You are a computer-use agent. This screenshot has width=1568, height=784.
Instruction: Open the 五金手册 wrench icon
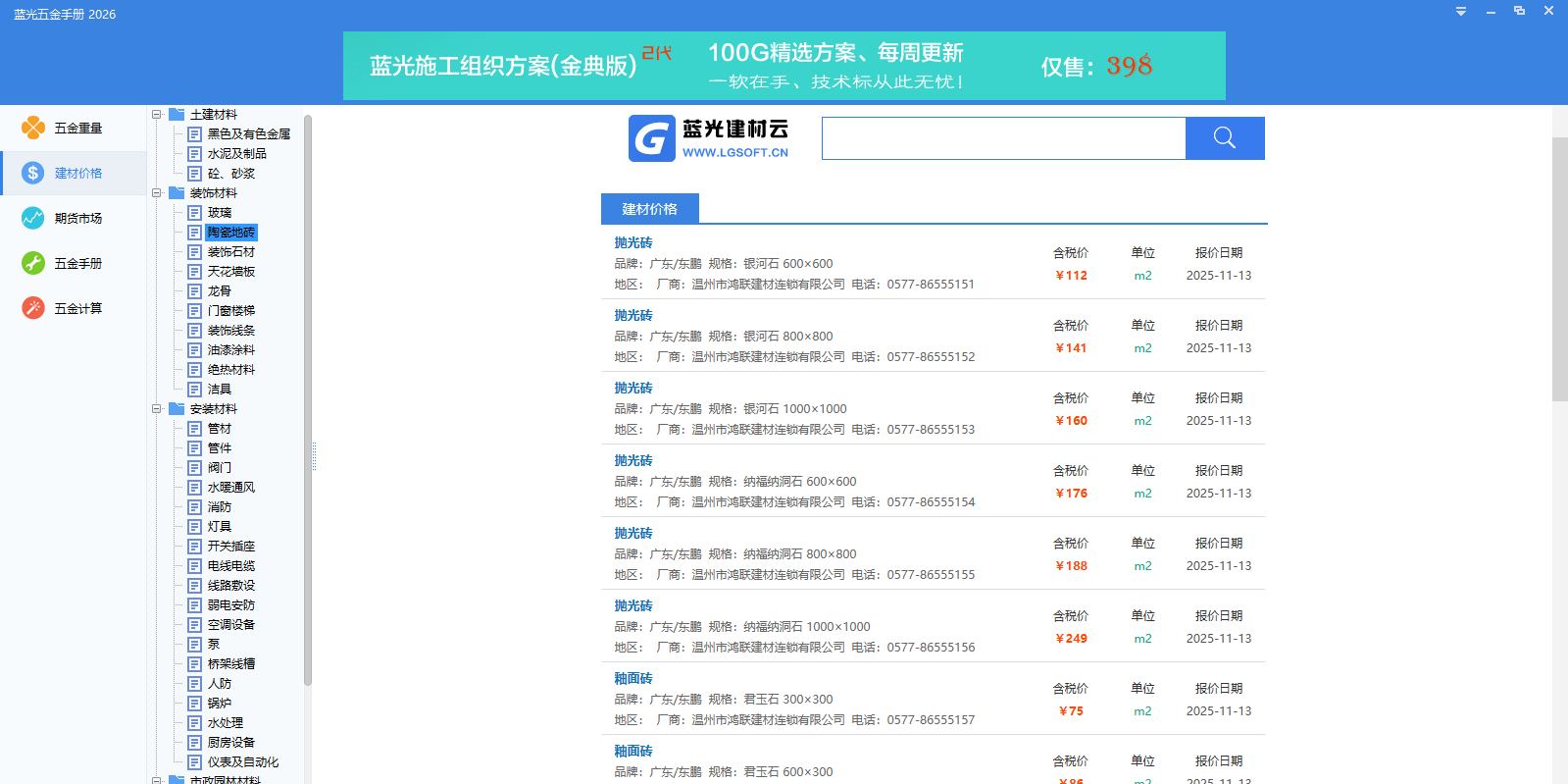coord(33,263)
